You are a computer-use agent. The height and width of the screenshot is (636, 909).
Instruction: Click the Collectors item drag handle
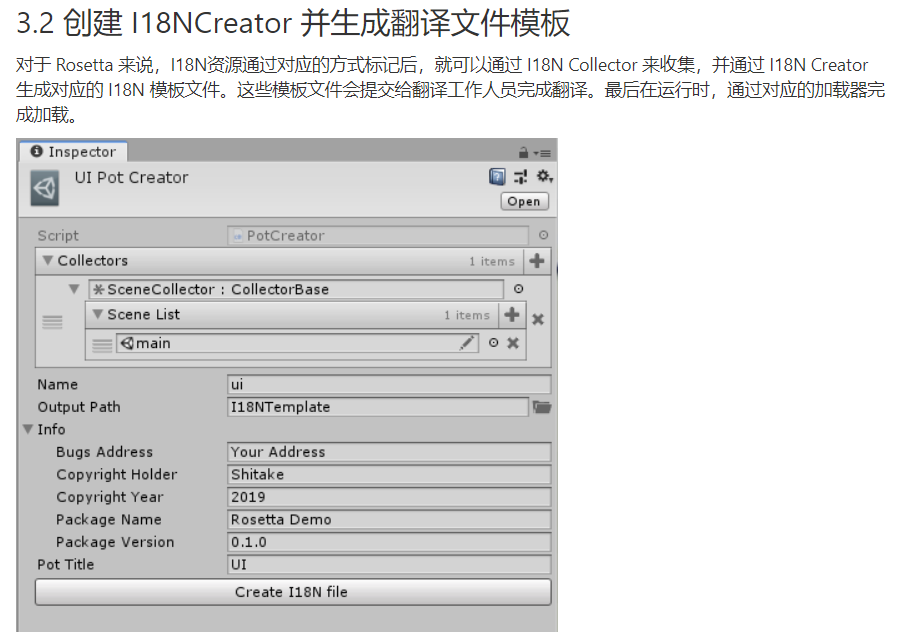click(52, 322)
